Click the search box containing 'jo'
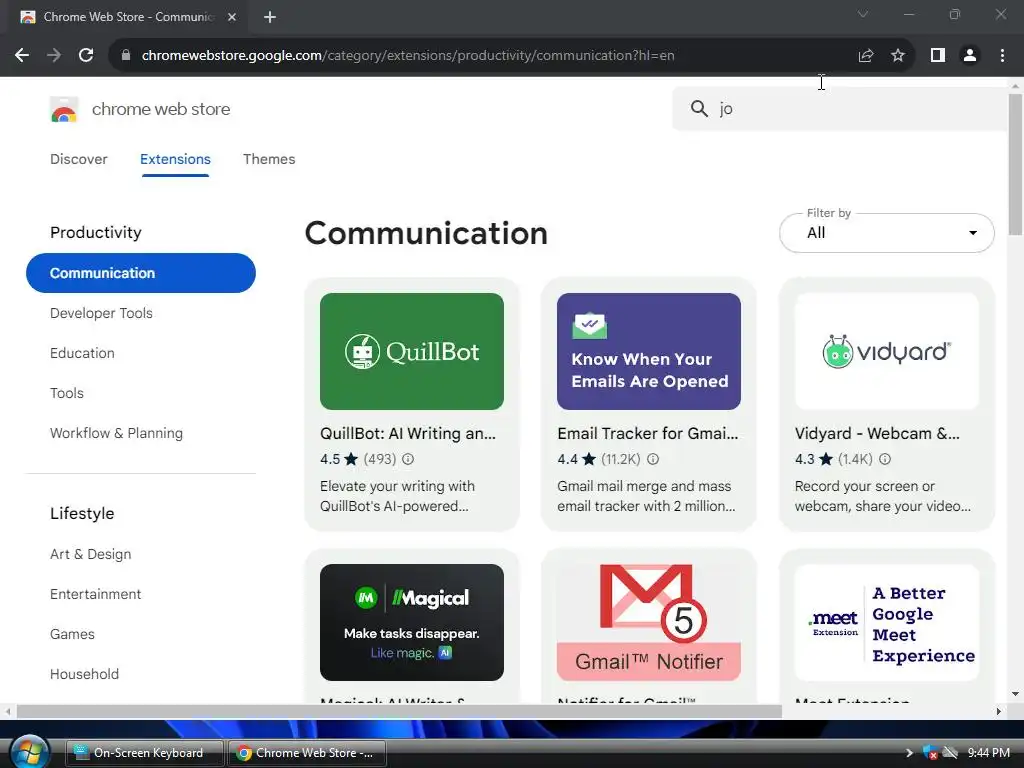Image resolution: width=1024 pixels, height=768 pixels. pyautogui.click(x=840, y=108)
